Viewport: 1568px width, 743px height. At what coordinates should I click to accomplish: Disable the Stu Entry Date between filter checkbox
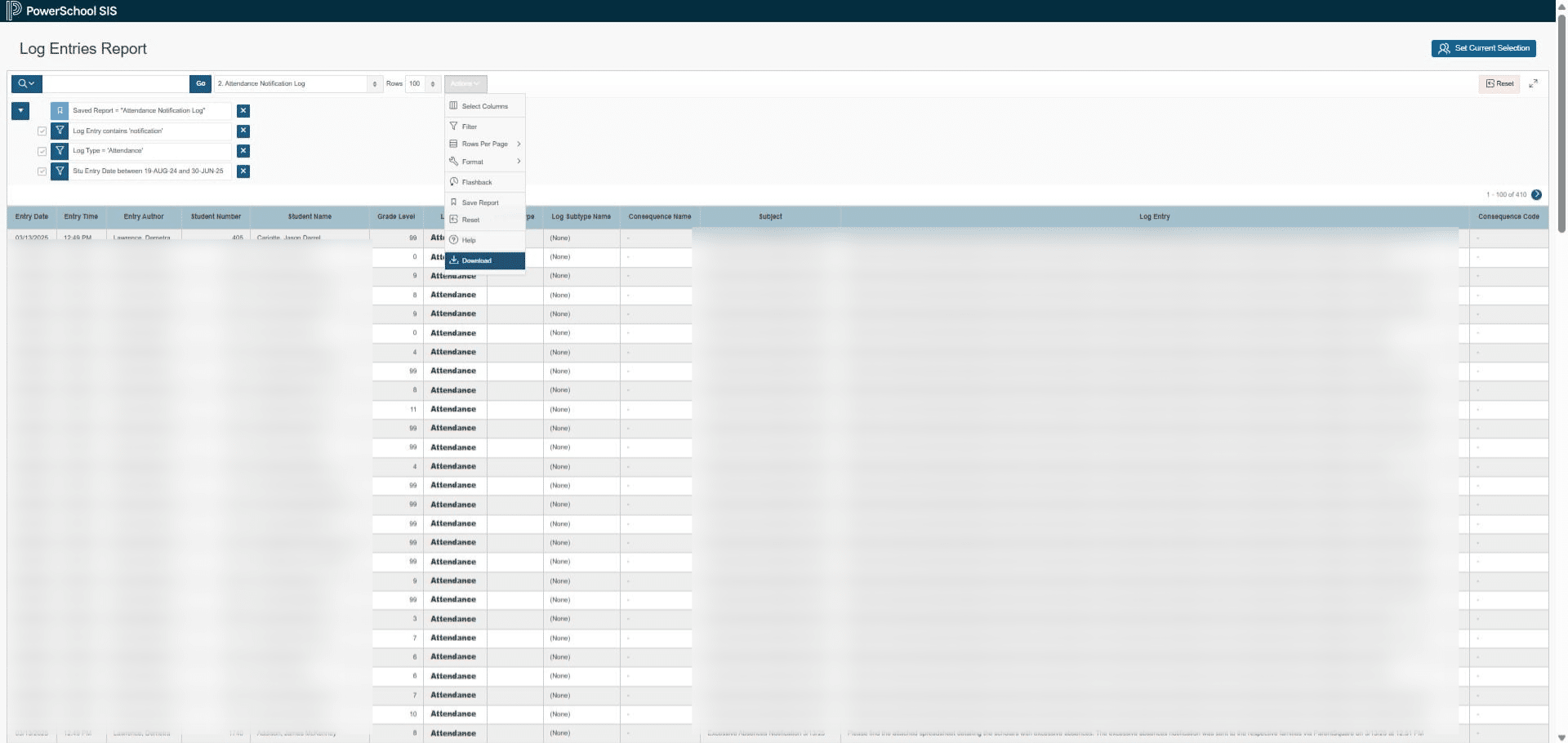[42, 171]
